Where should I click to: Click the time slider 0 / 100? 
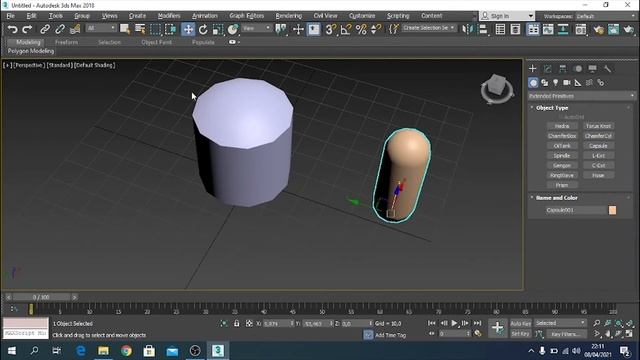click(41, 297)
